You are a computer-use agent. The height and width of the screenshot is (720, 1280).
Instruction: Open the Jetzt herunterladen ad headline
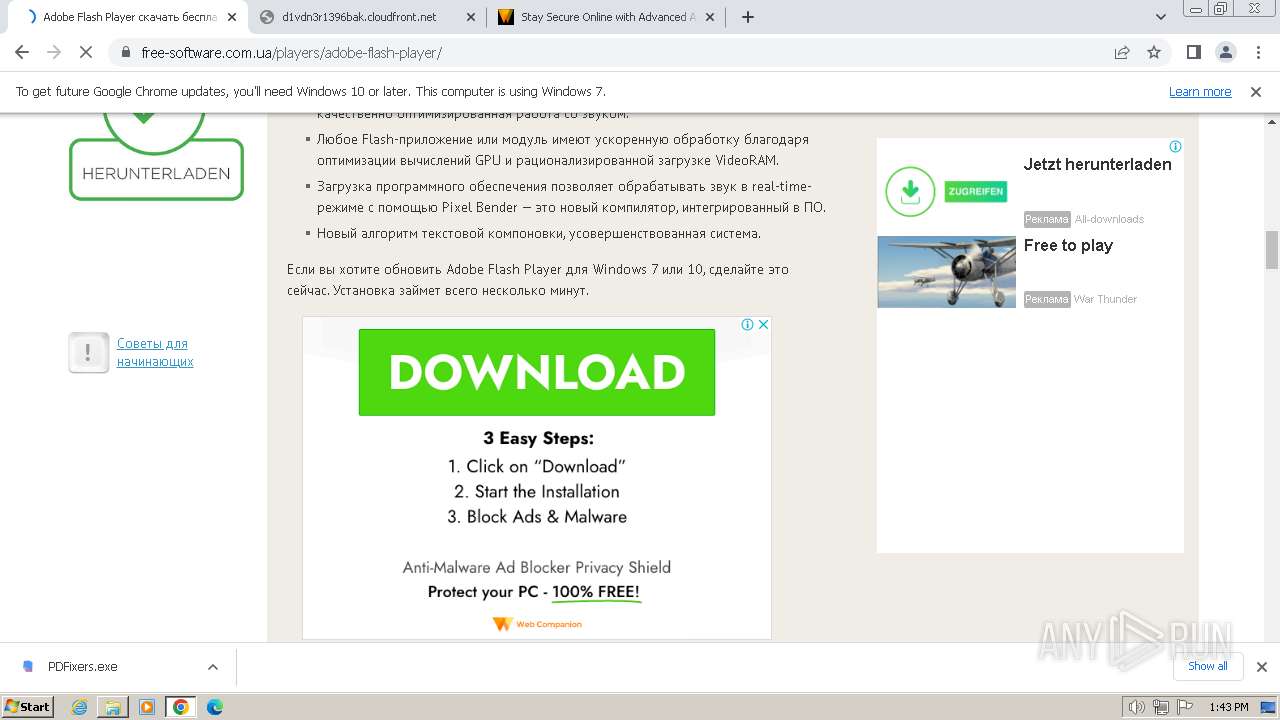pyautogui.click(x=1097, y=164)
